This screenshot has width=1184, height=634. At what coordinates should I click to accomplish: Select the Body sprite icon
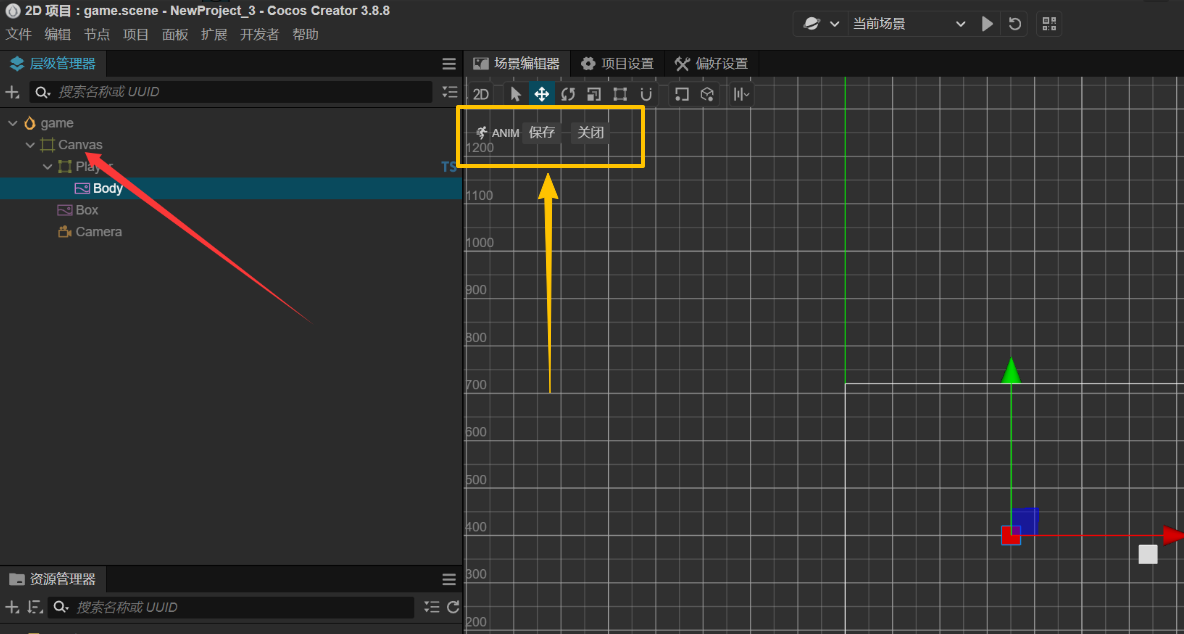pyautogui.click(x=82, y=189)
